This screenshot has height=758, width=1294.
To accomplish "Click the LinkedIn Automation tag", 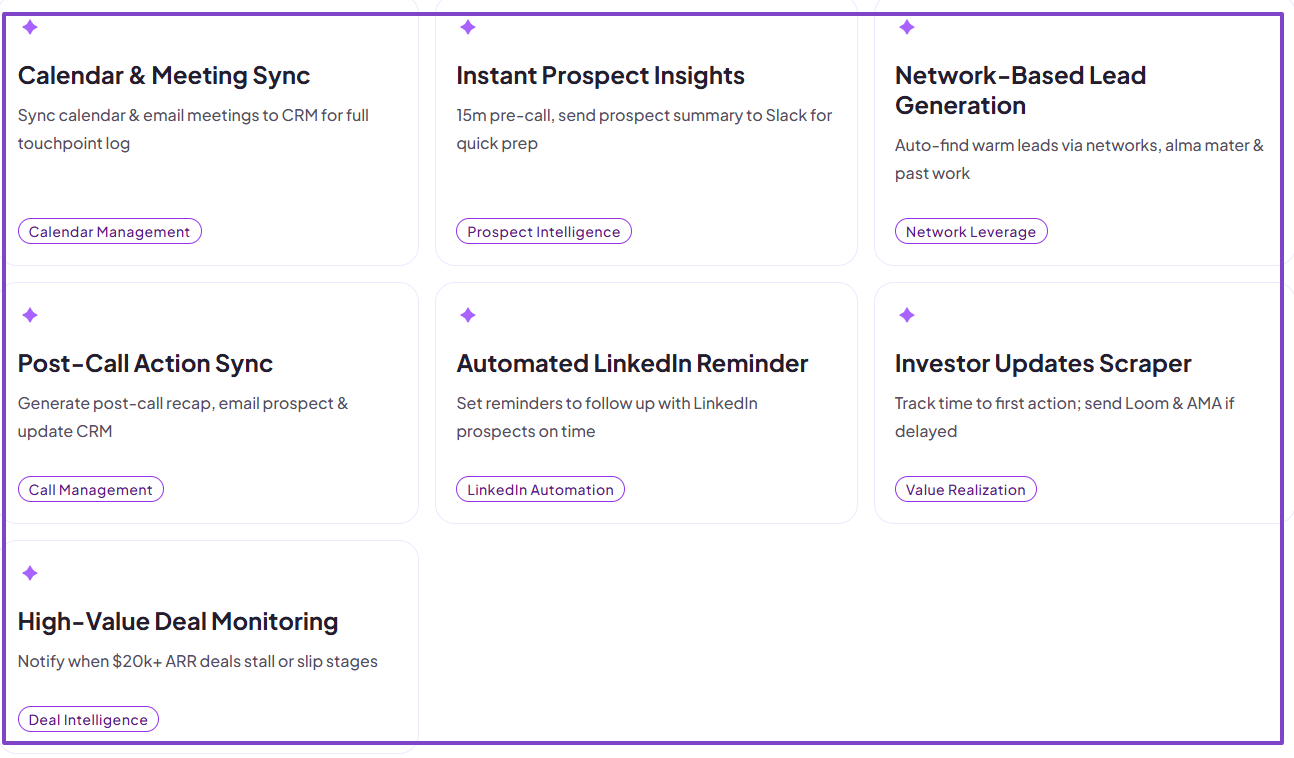I will pos(540,490).
